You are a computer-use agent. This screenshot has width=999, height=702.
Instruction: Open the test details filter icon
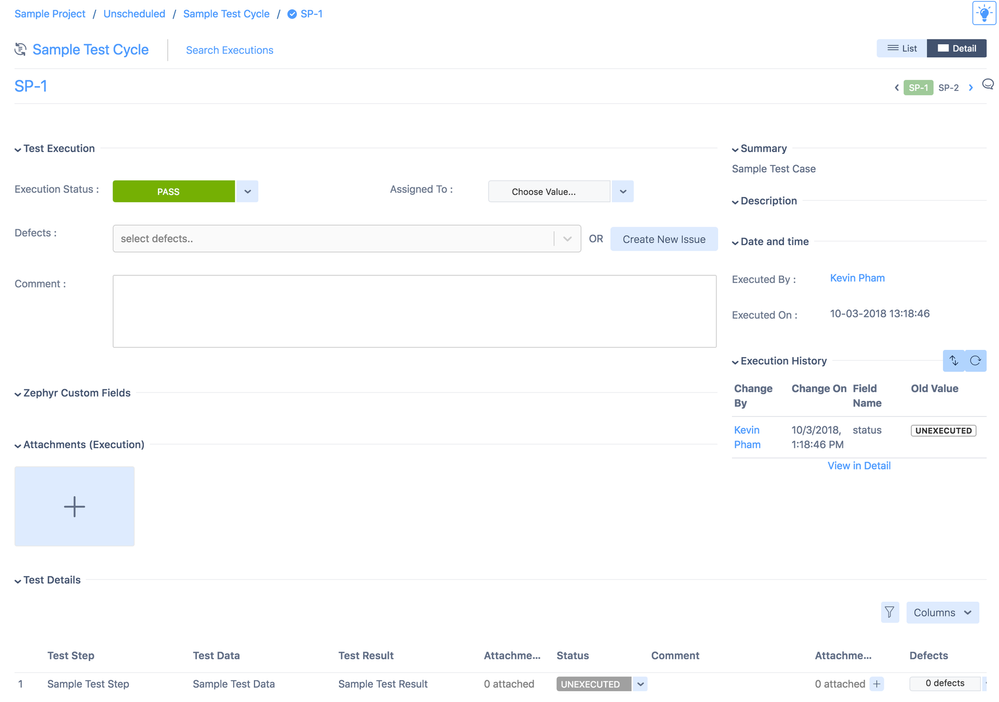pos(889,612)
